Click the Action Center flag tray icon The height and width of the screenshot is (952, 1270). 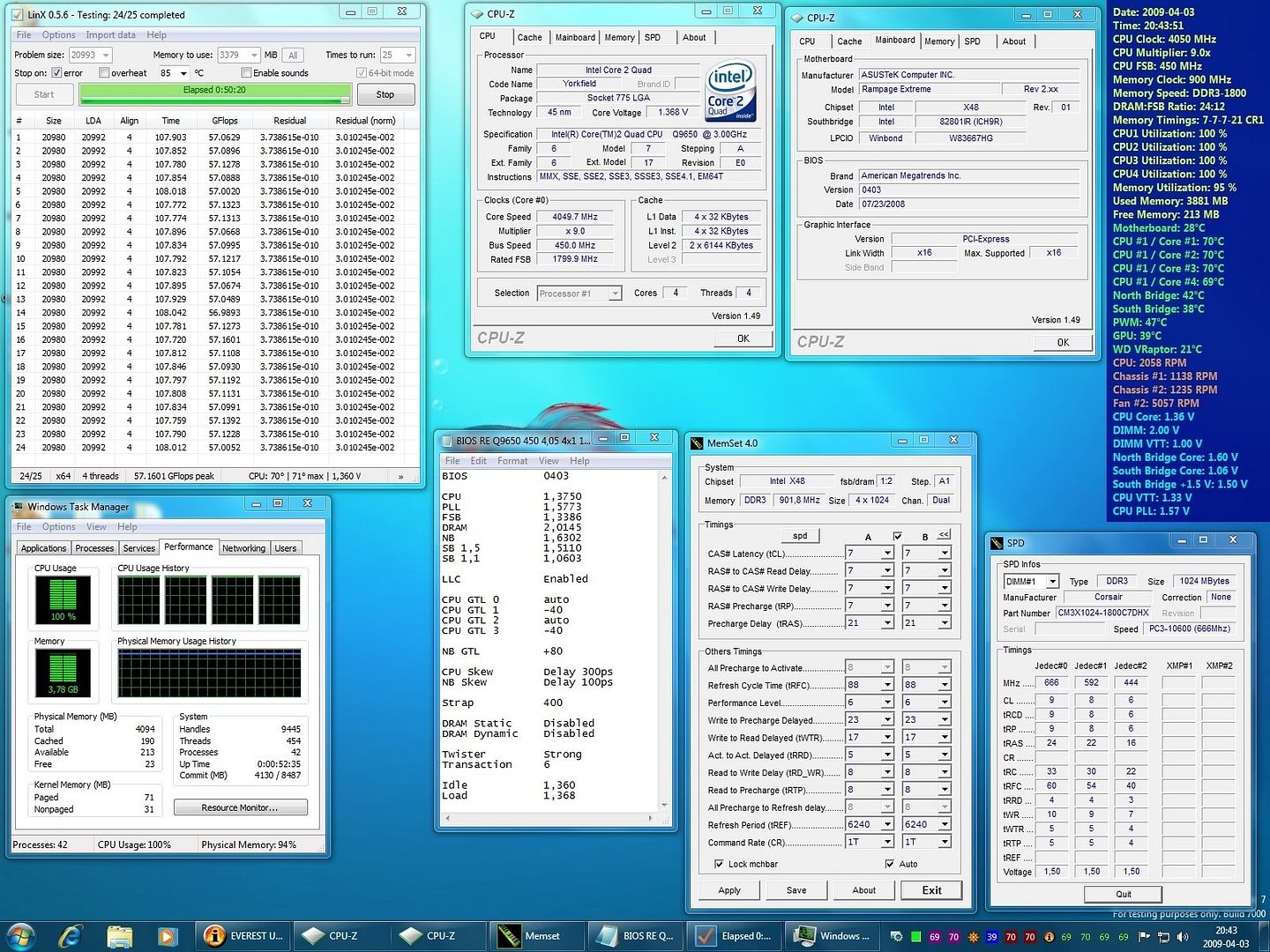[x=1145, y=937]
